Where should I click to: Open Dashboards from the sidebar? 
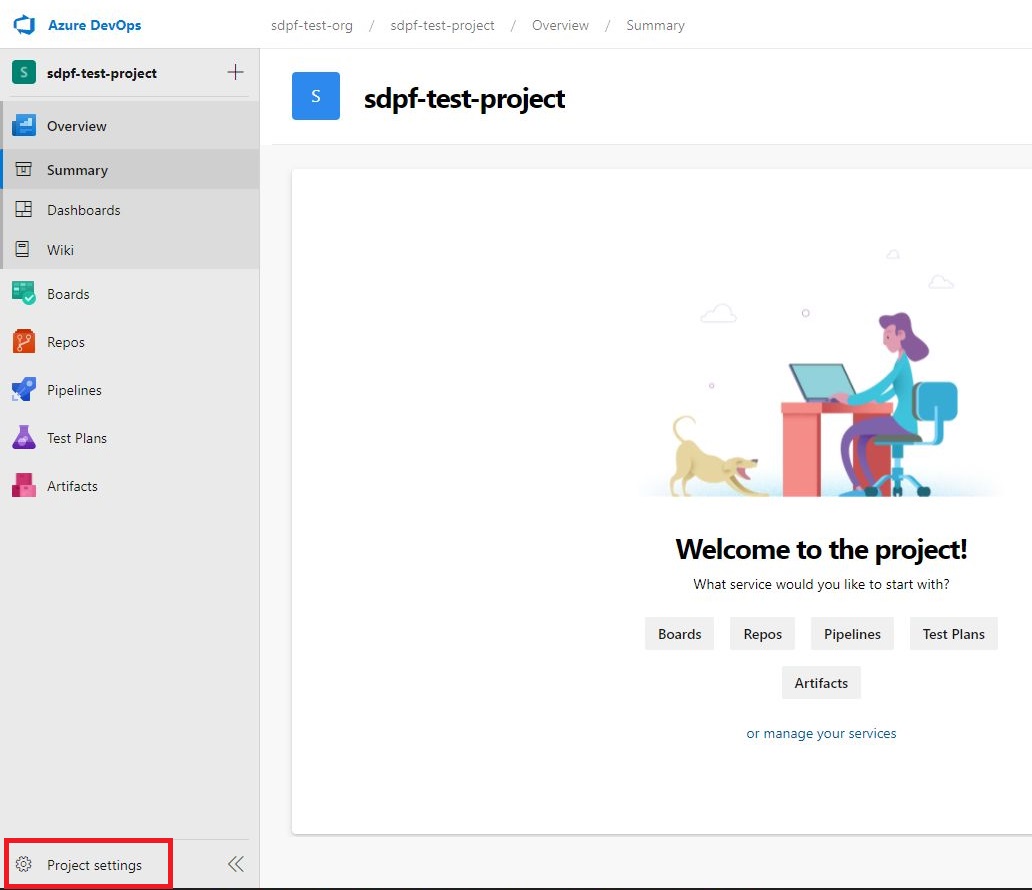(x=83, y=210)
